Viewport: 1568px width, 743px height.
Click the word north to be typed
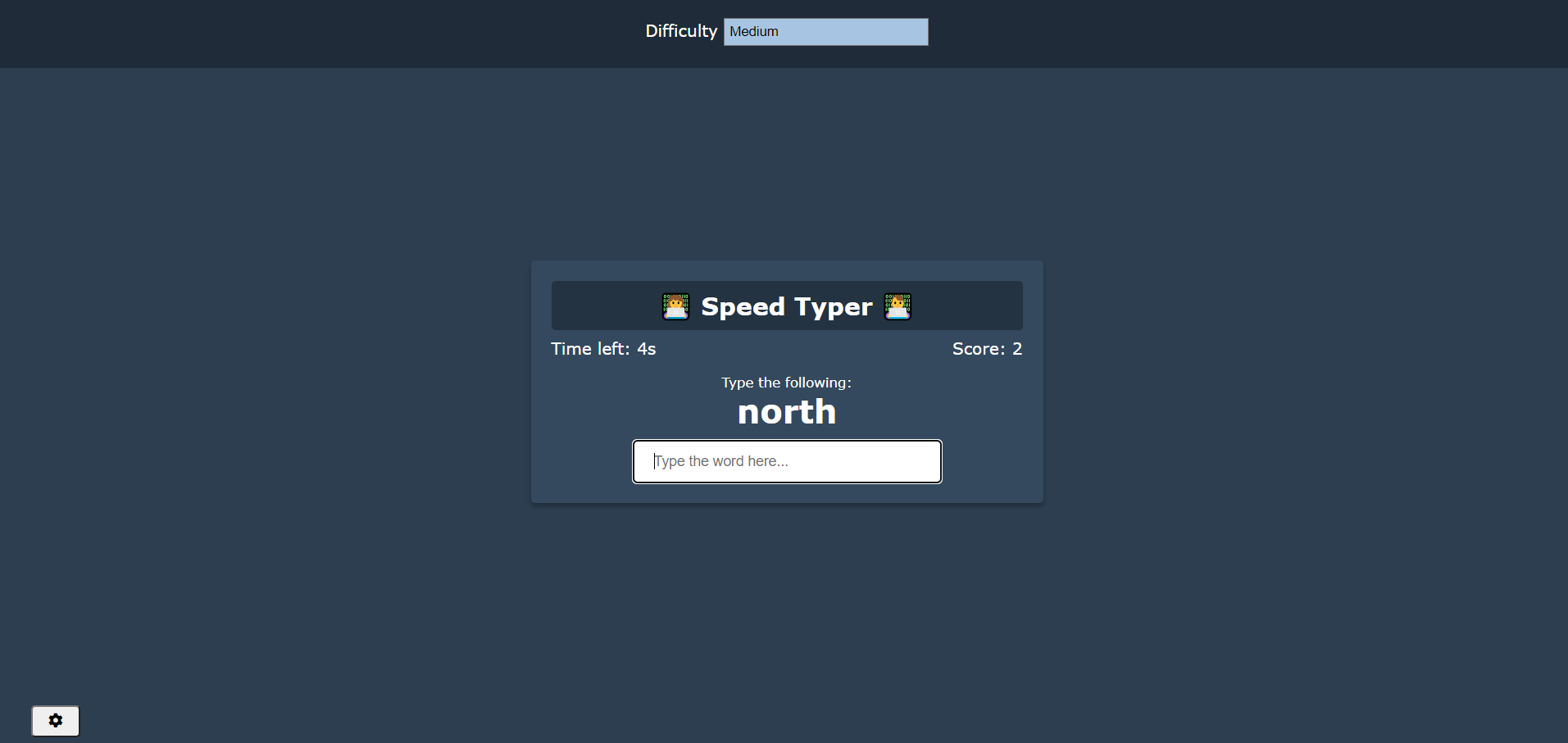pyautogui.click(x=786, y=411)
